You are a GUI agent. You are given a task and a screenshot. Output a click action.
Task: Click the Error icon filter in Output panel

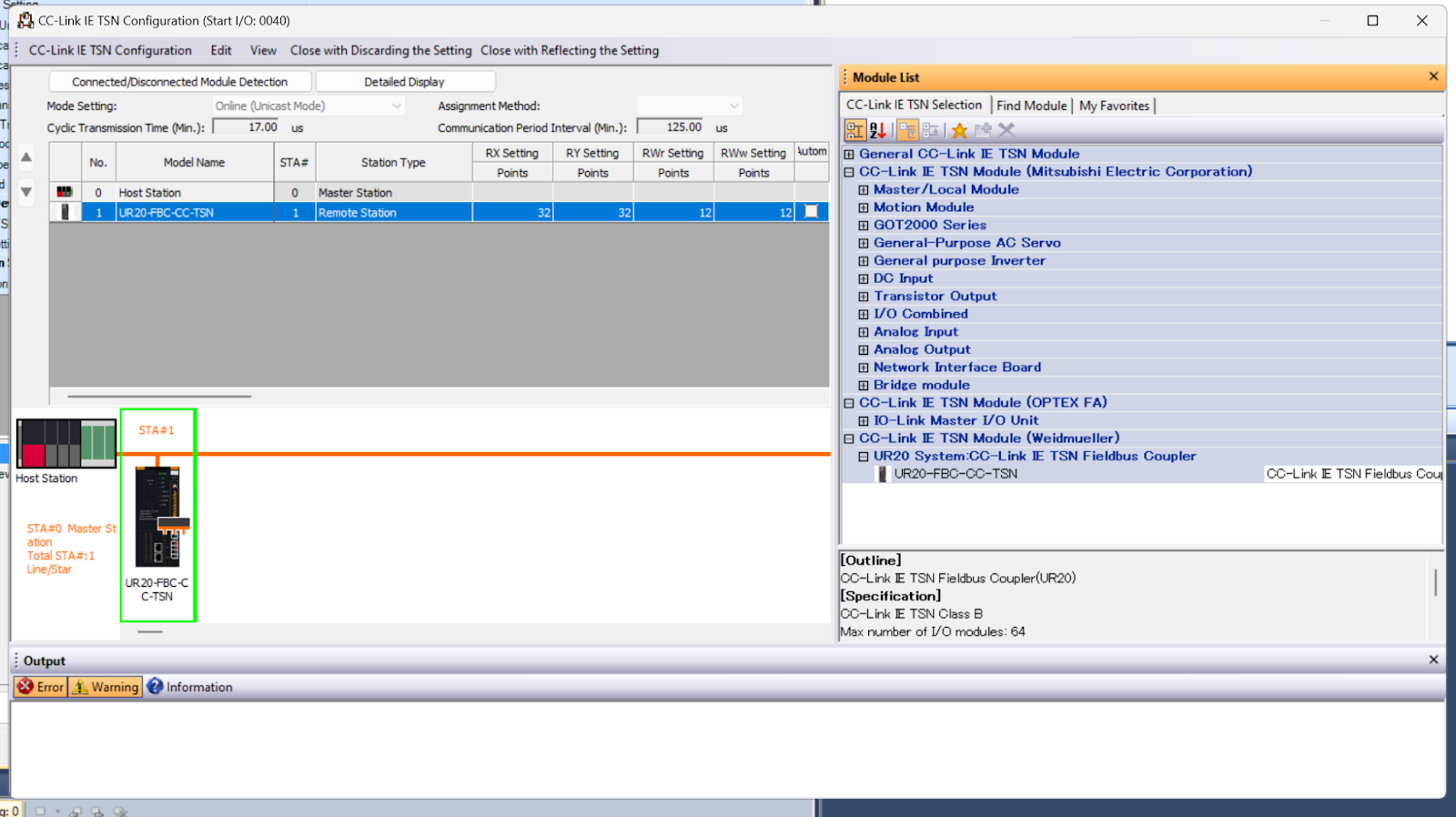click(41, 687)
